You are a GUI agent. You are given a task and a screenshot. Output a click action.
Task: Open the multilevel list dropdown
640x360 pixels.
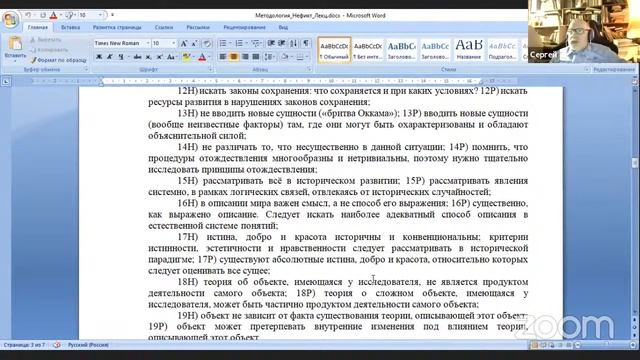(x=256, y=43)
